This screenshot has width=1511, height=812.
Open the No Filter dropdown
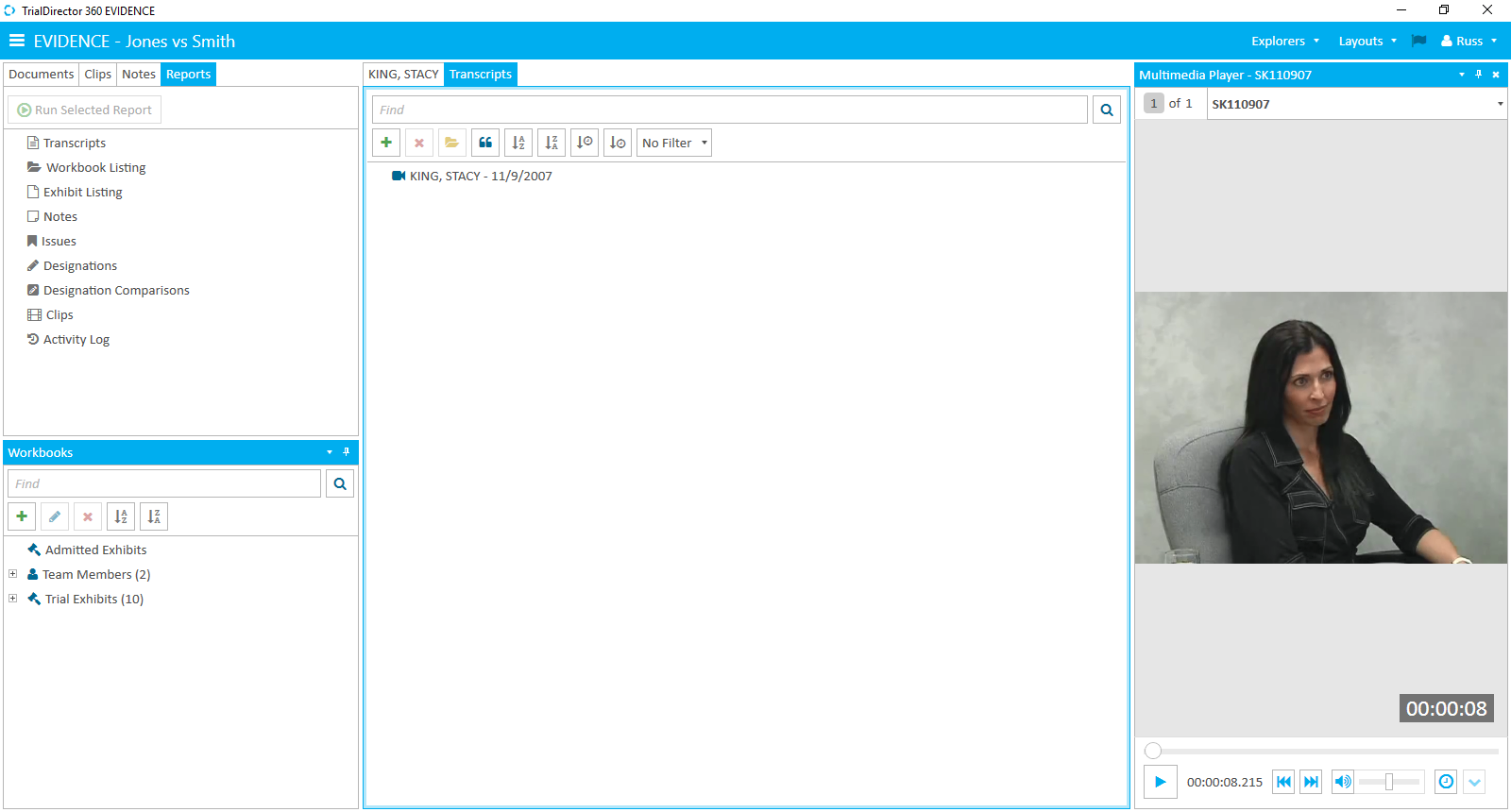click(x=674, y=143)
